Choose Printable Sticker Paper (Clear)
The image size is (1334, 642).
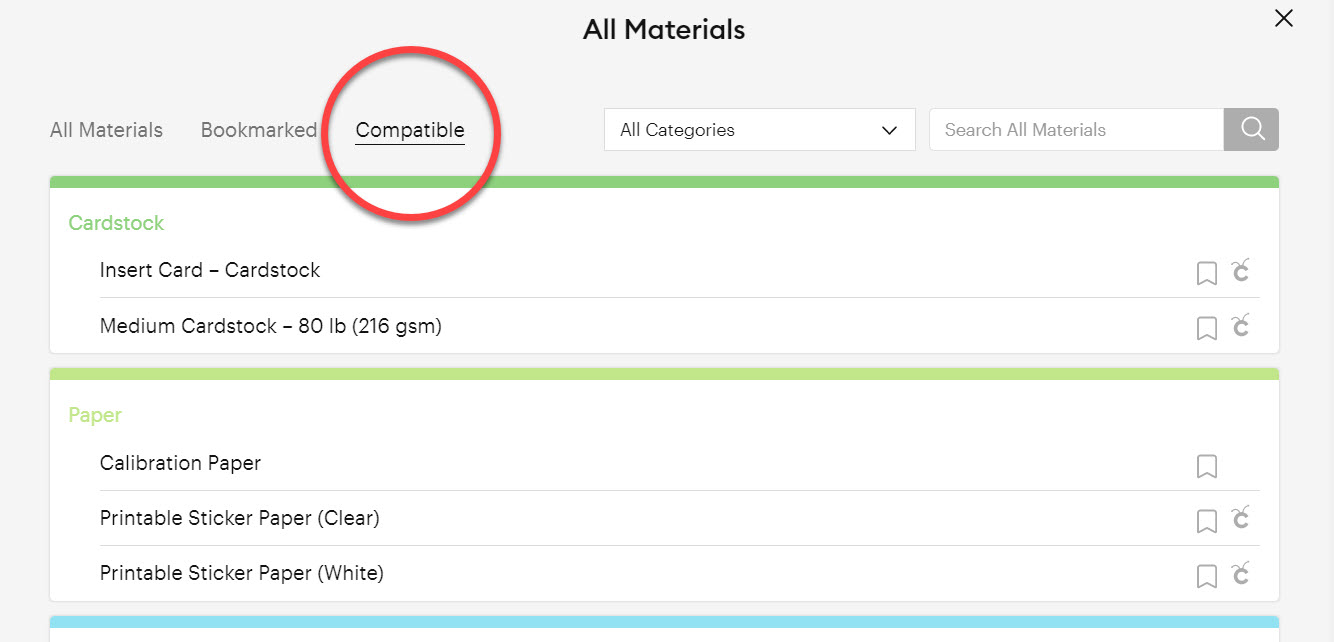(x=240, y=518)
